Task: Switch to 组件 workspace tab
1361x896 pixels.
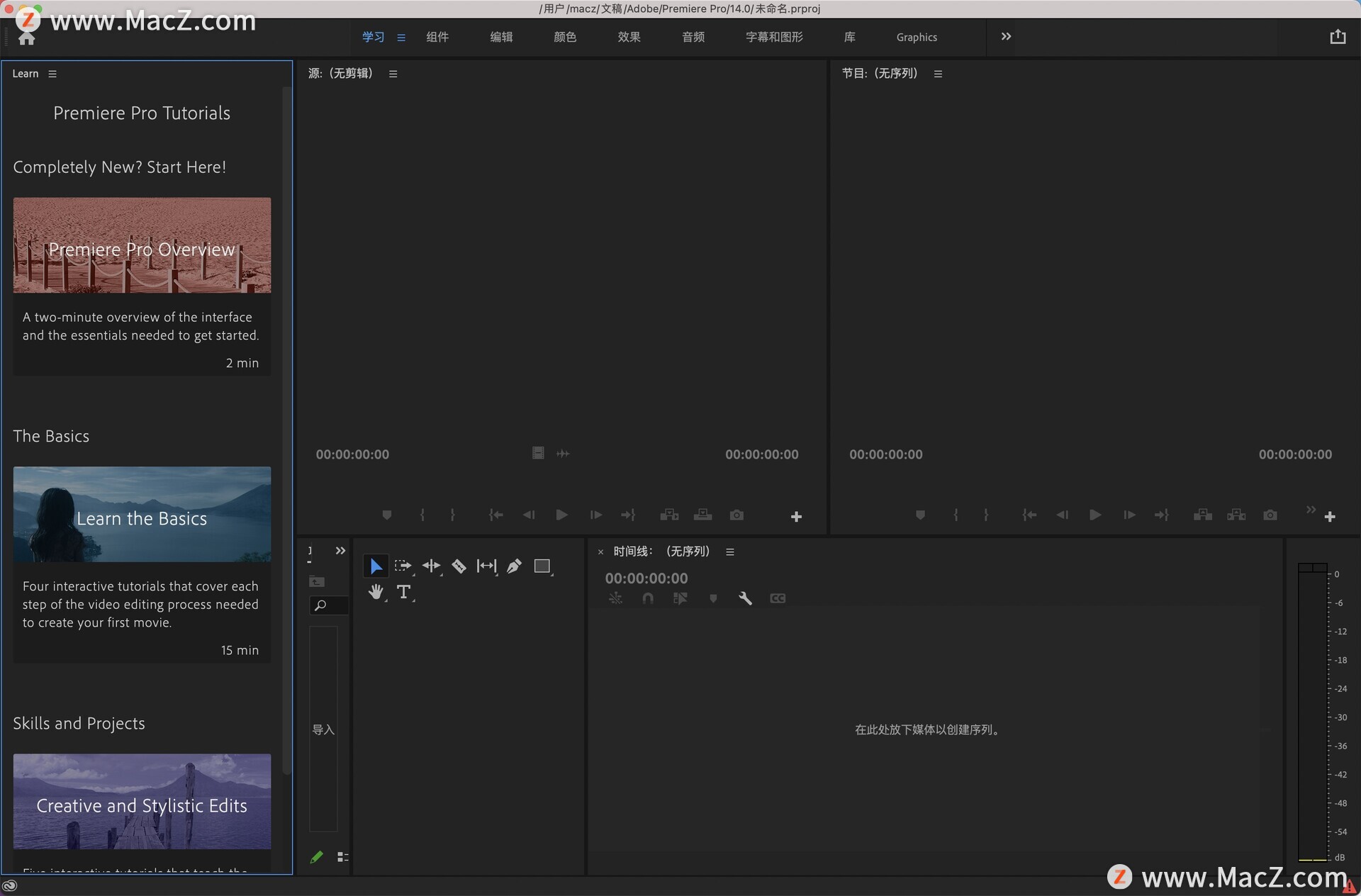Action: point(437,37)
